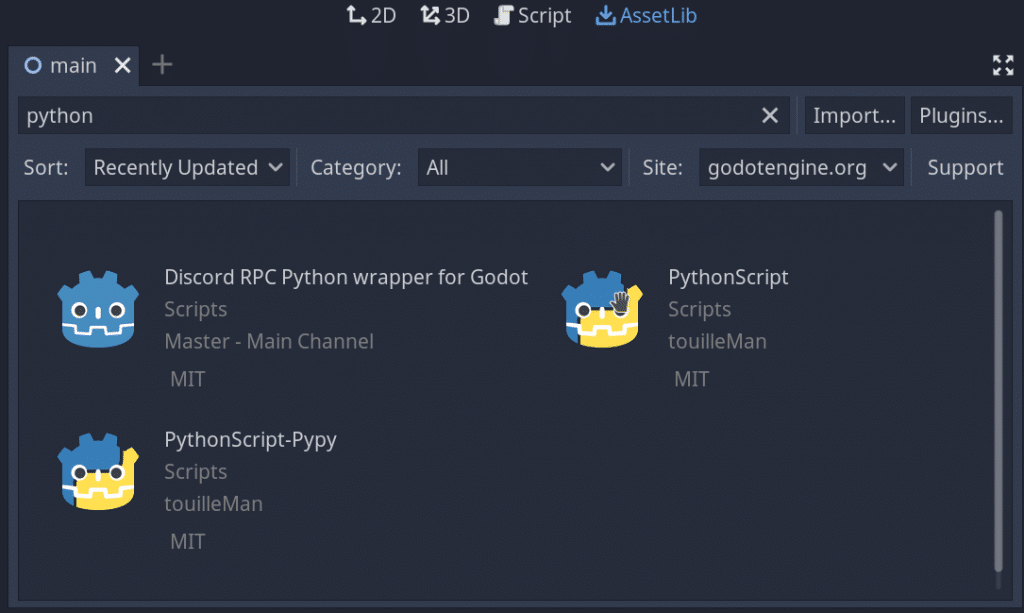The image size is (1024, 613).
Task: Open the Script workspace
Action: tap(532, 15)
